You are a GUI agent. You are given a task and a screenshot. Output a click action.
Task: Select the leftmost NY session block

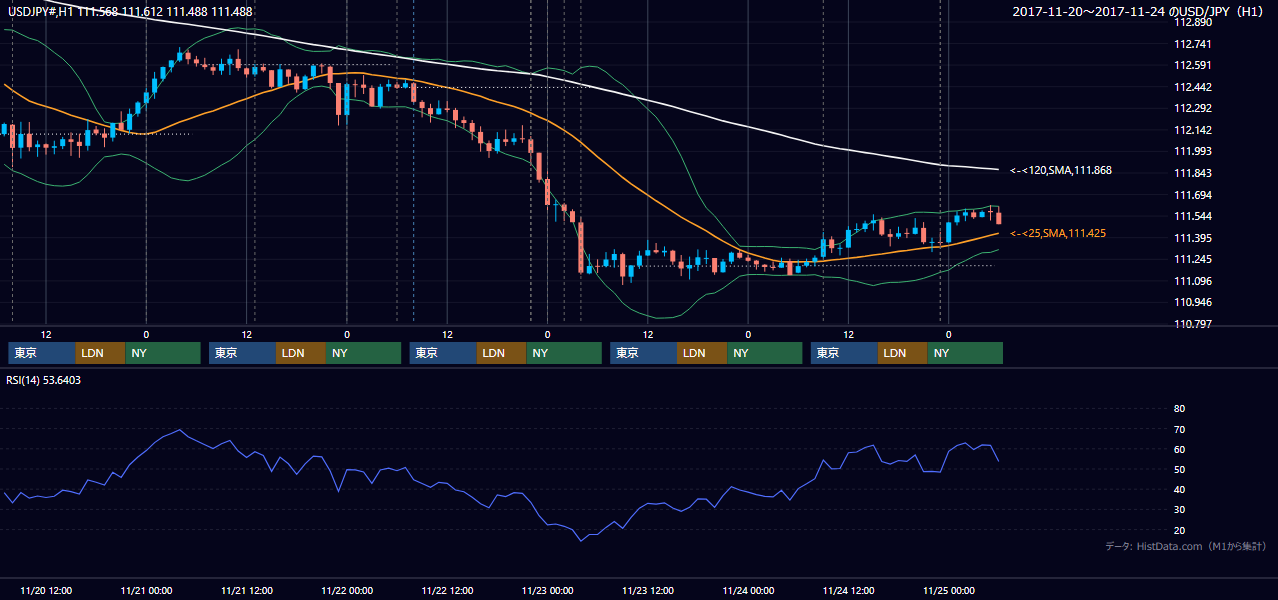[163, 353]
